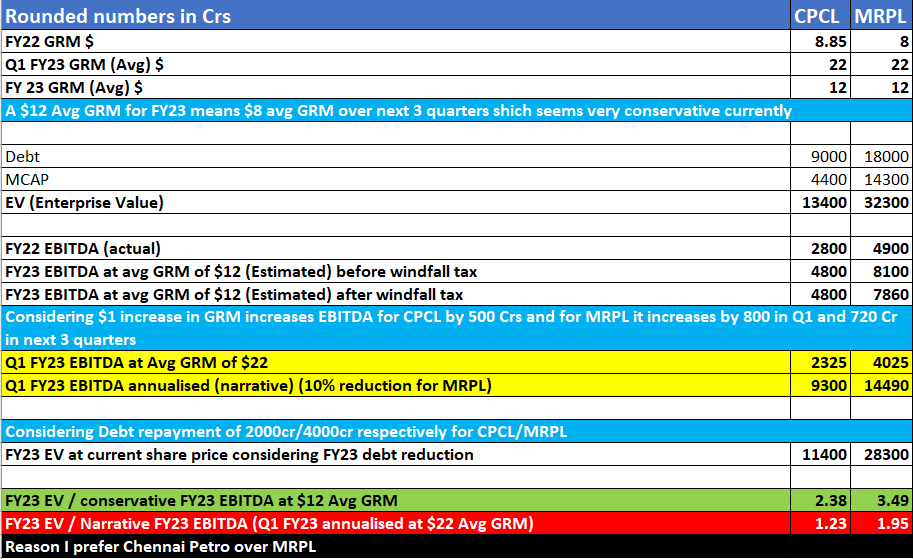Select MRPL annualised EBITDA value 14490

coord(881,385)
